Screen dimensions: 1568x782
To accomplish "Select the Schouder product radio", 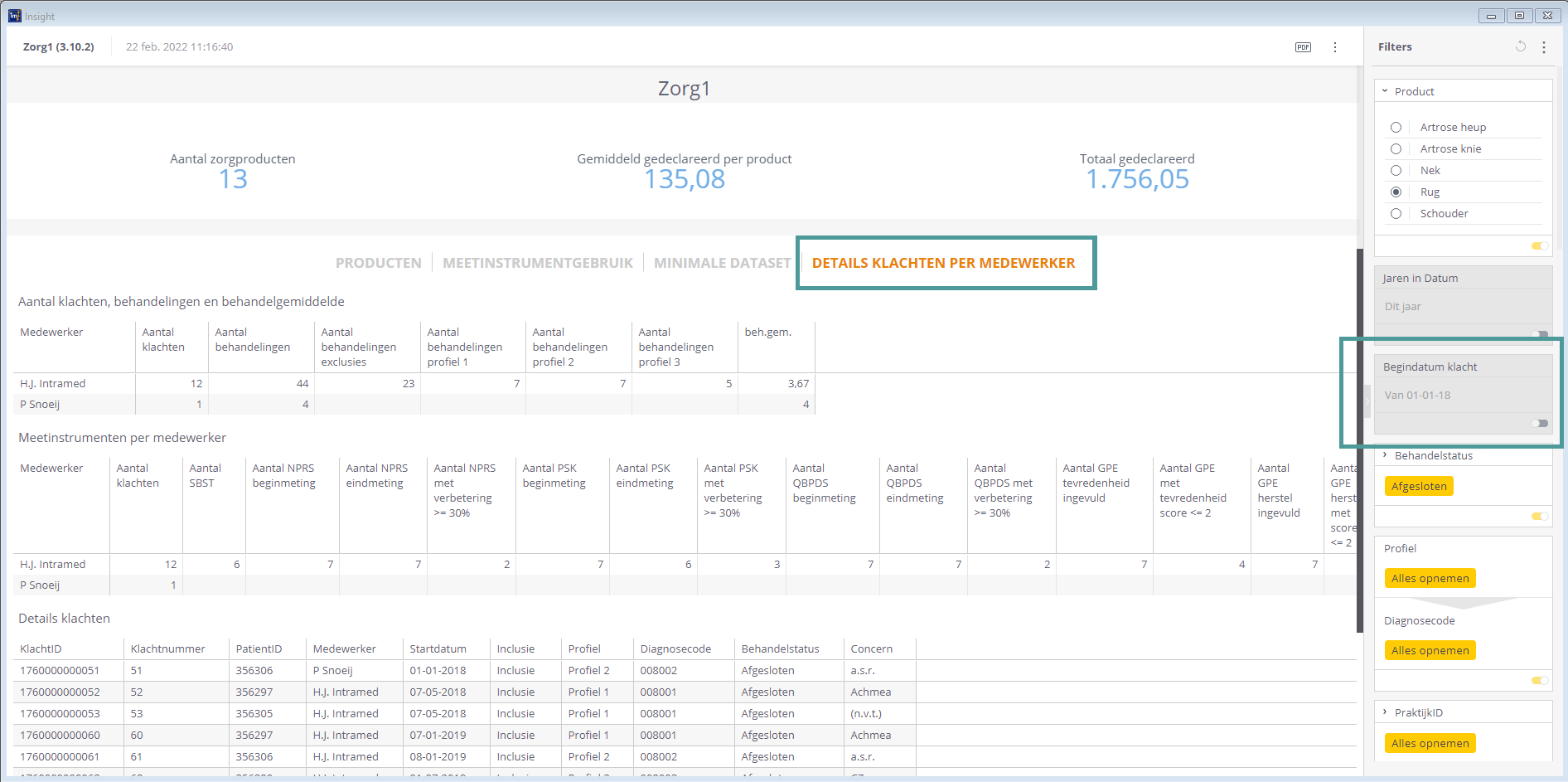I will (x=1396, y=213).
